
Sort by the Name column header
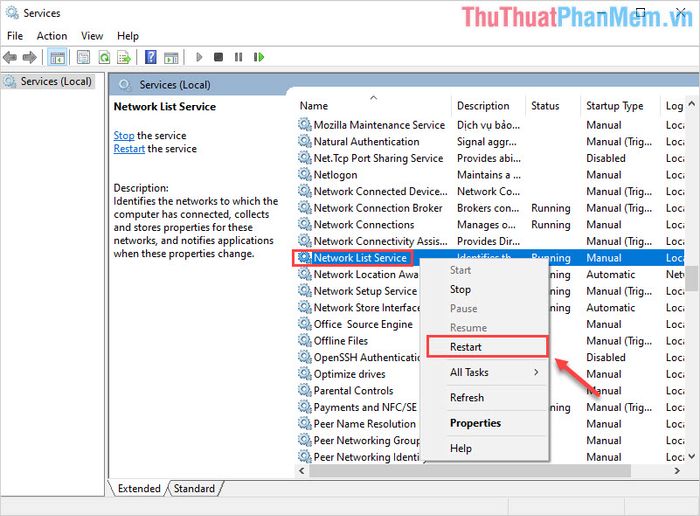pyautogui.click(x=373, y=106)
